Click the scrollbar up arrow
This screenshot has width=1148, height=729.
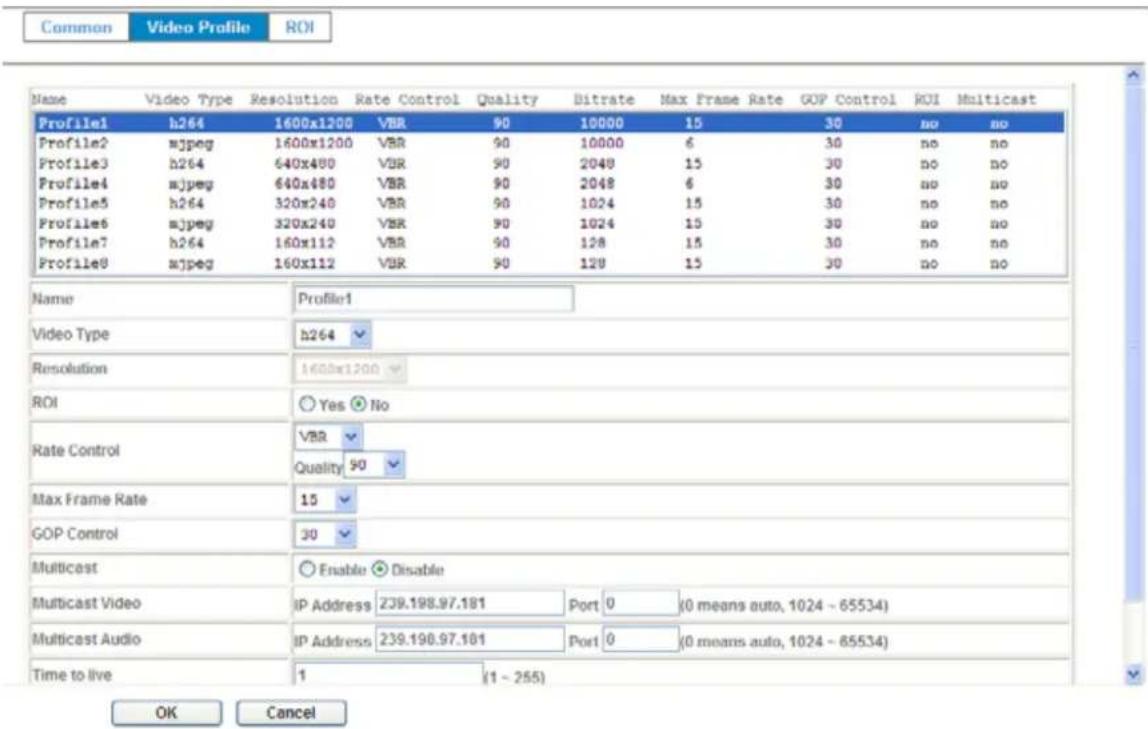point(1133,75)
